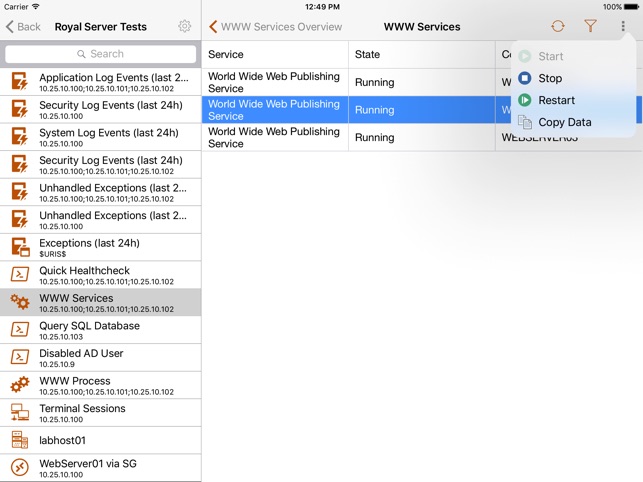Click the WWW Process gears icon
Viewport: 643px width, 482px height.
(20, 384)
